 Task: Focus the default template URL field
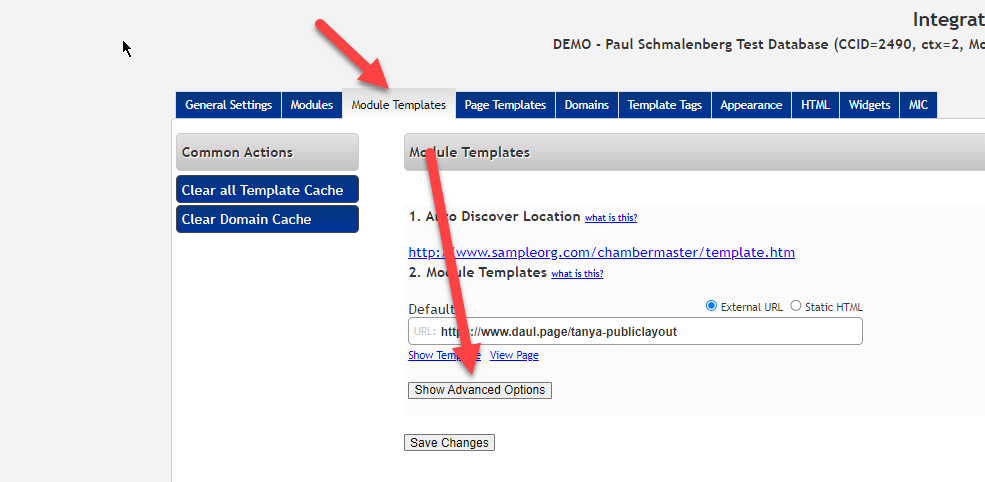tap(640, 332)
